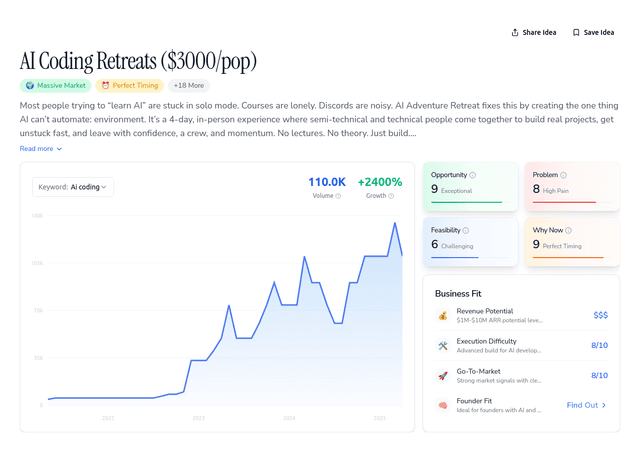Viewport: 640px width, 452px height.
Task: Click the money bag Revenue Potential icon
Action: pos(443,315)
